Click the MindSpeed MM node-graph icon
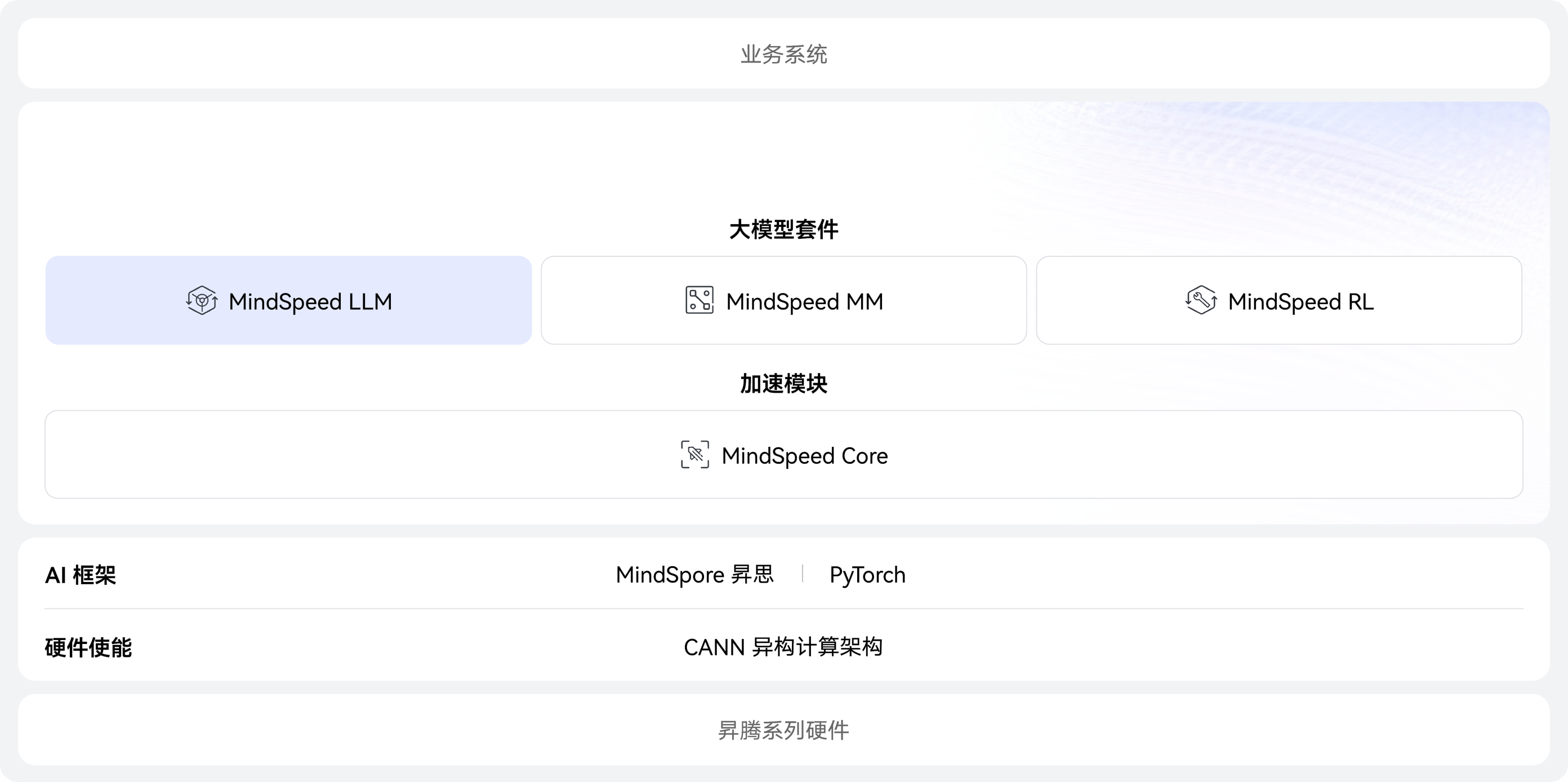This screenshot has height=782, width=1568. pos(700,300)
